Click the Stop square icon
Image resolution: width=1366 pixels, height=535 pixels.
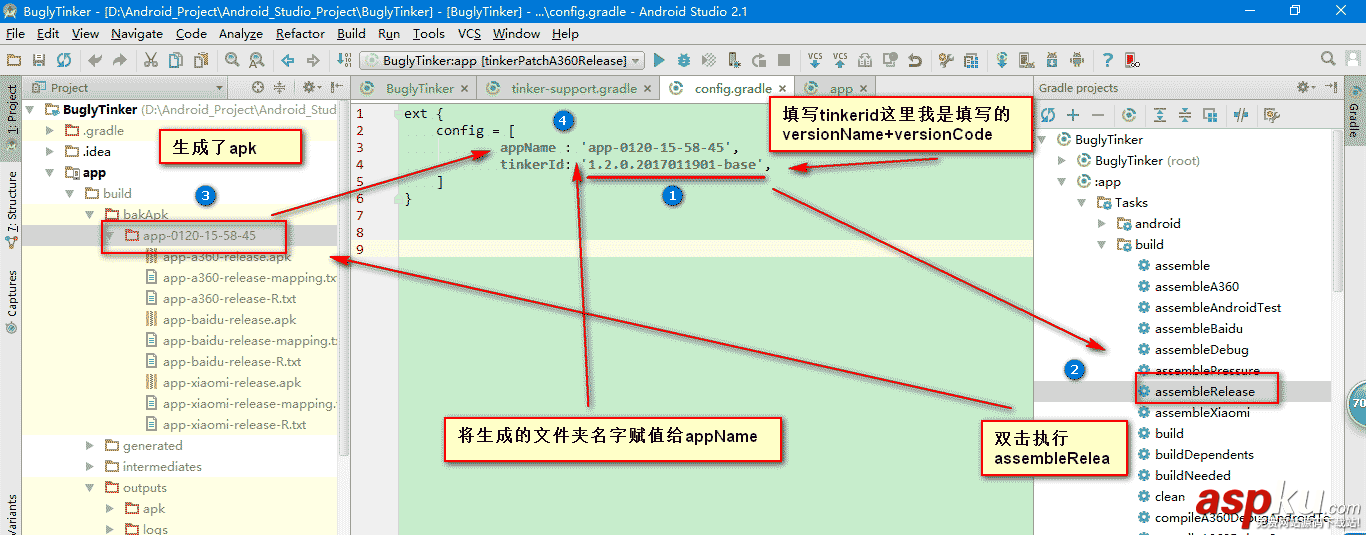(784, 61)
